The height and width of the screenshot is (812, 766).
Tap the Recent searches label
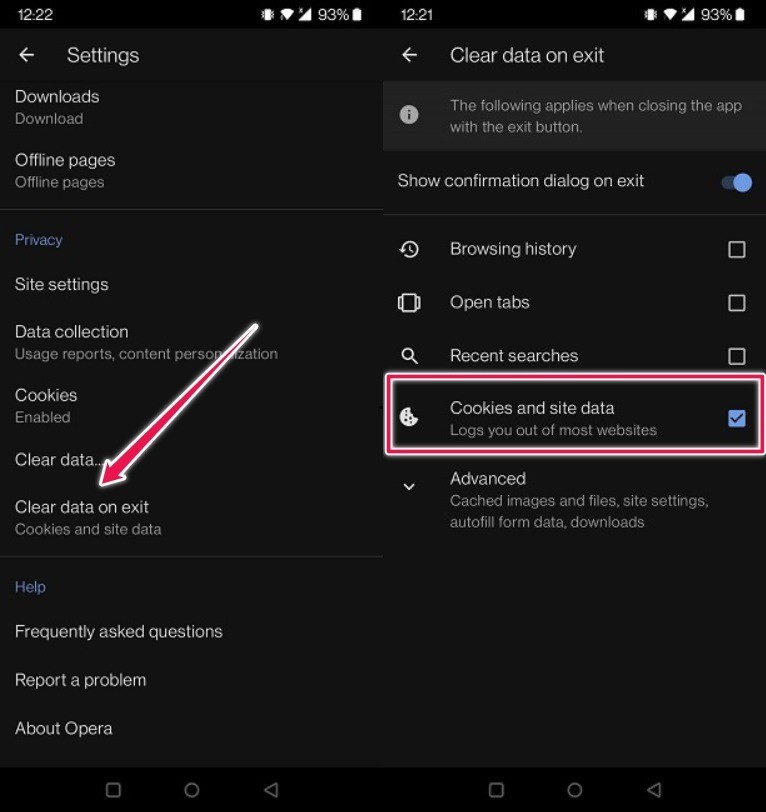514,356
